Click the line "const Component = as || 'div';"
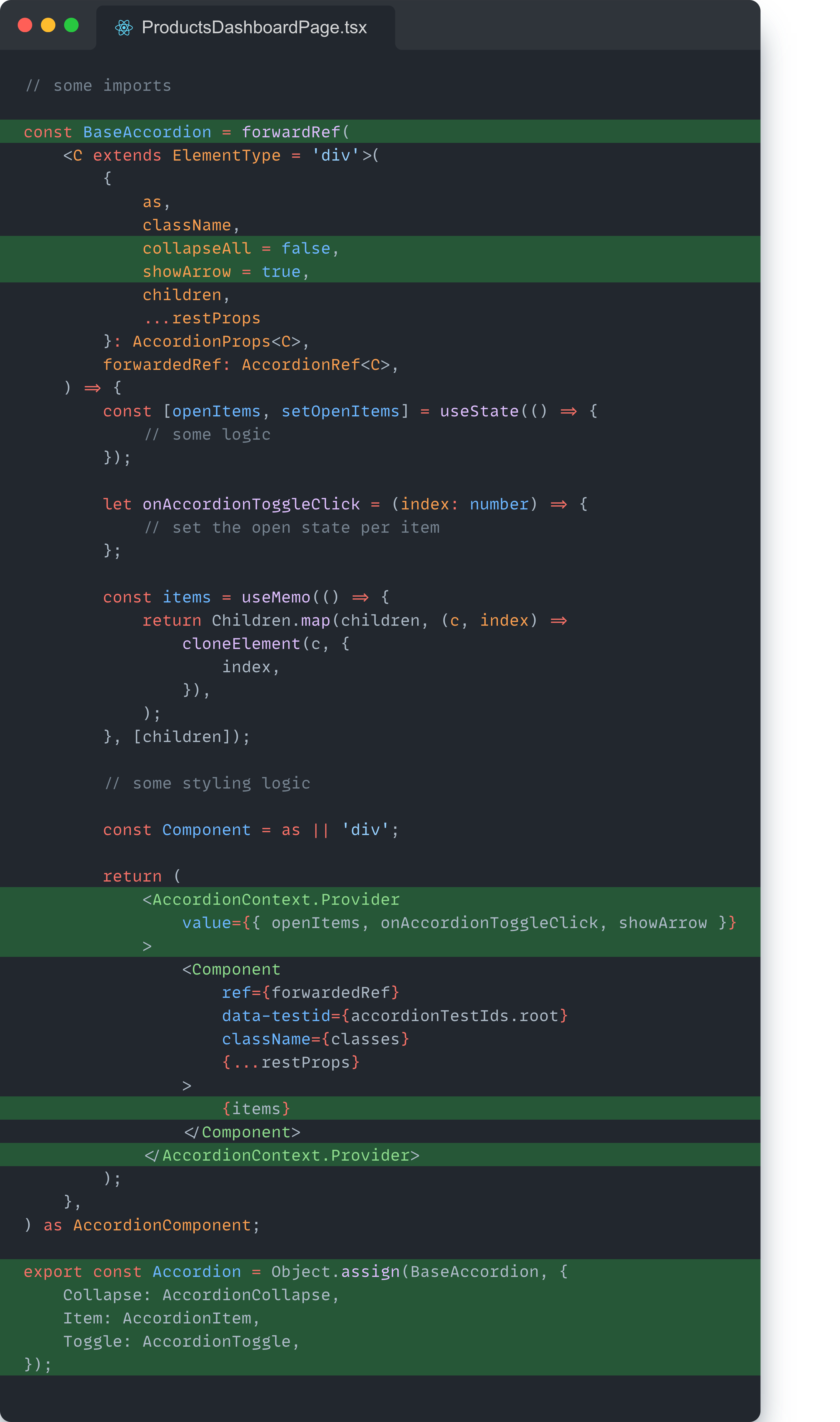This screenshot has height=1422, width=840. (x=251, y=830)
